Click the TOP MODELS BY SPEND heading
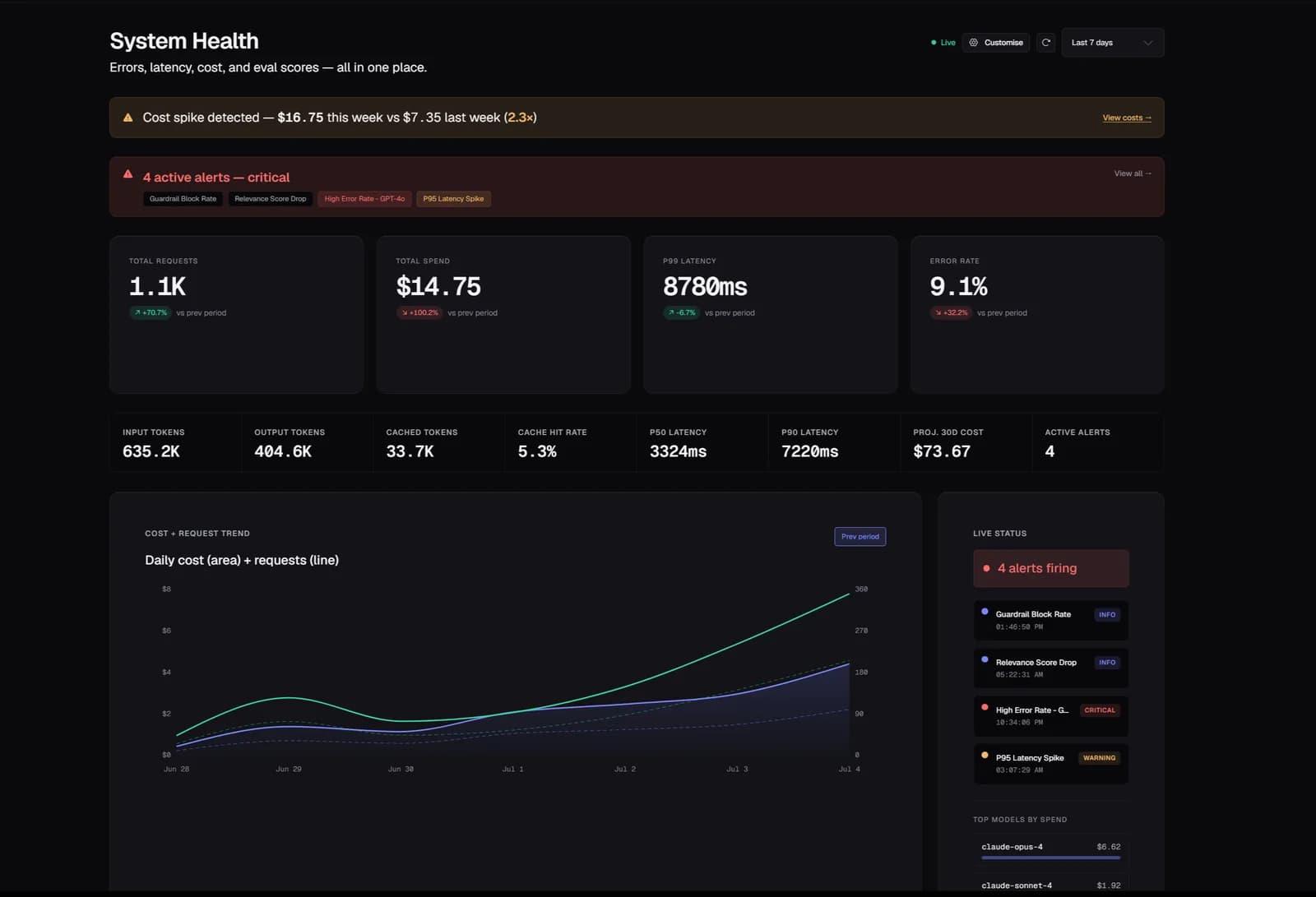The image size is (1316, 897). point(1020,820)
